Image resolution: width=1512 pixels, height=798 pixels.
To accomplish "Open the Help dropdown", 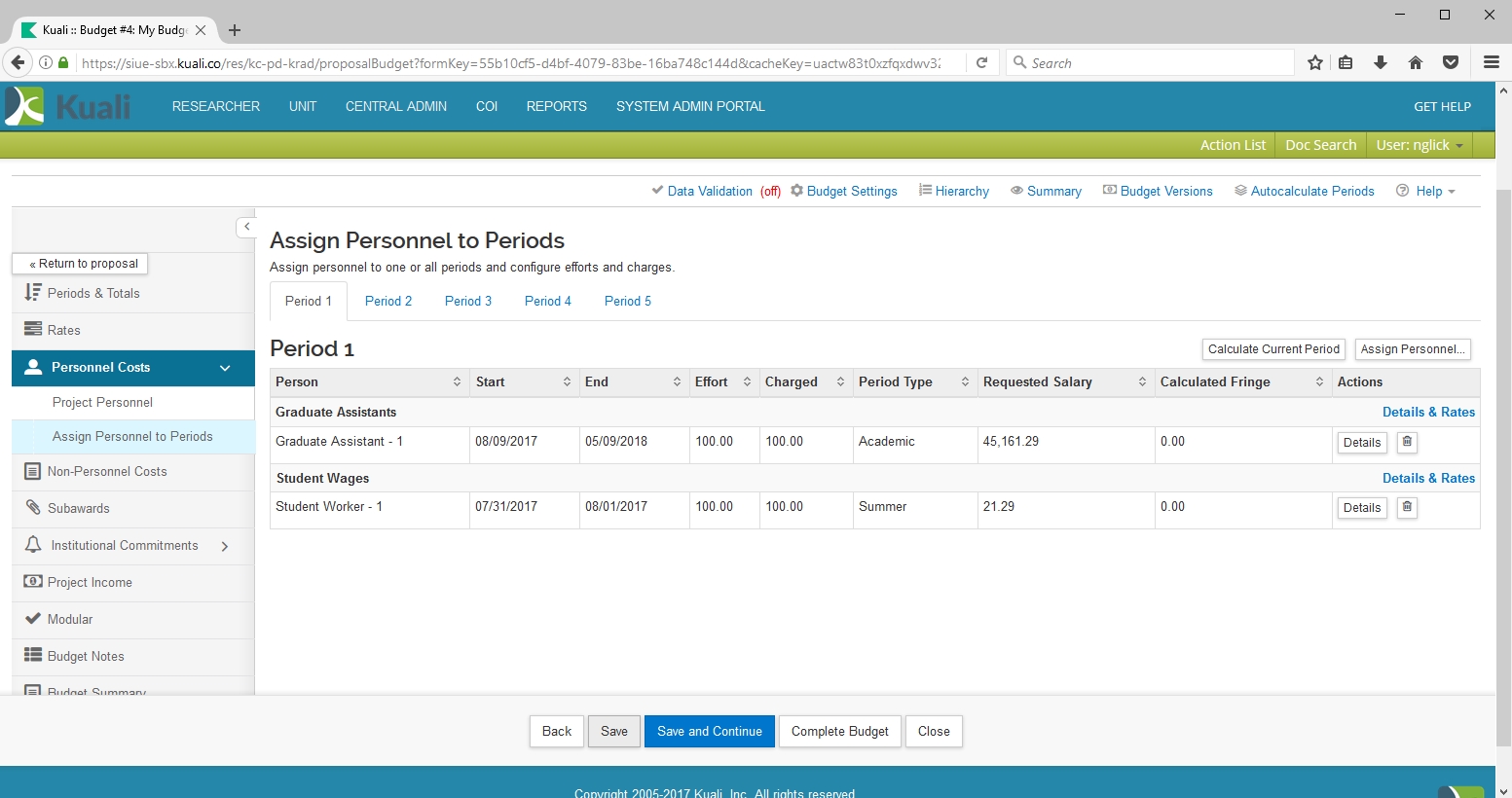I will coord(1426,192).
